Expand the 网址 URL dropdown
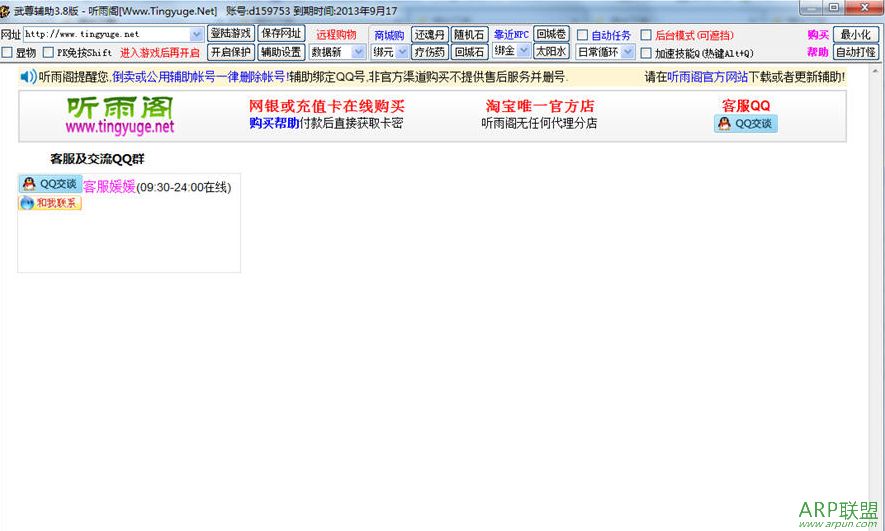This screenshot has height=531, width=885. pyautogui.click(x=196, y=34)
